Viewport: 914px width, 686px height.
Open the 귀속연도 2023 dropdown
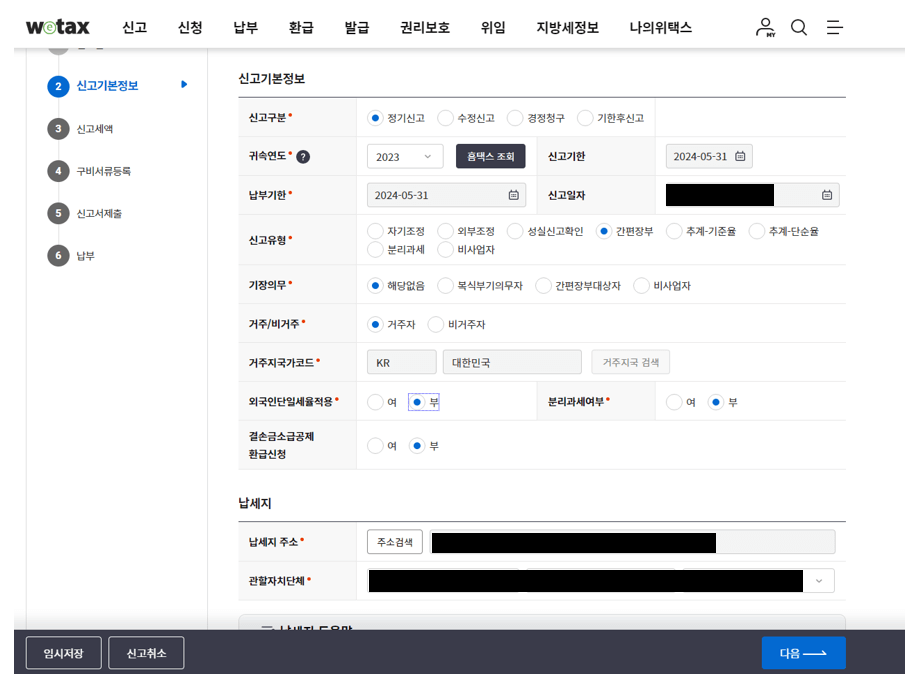(405, 157)
